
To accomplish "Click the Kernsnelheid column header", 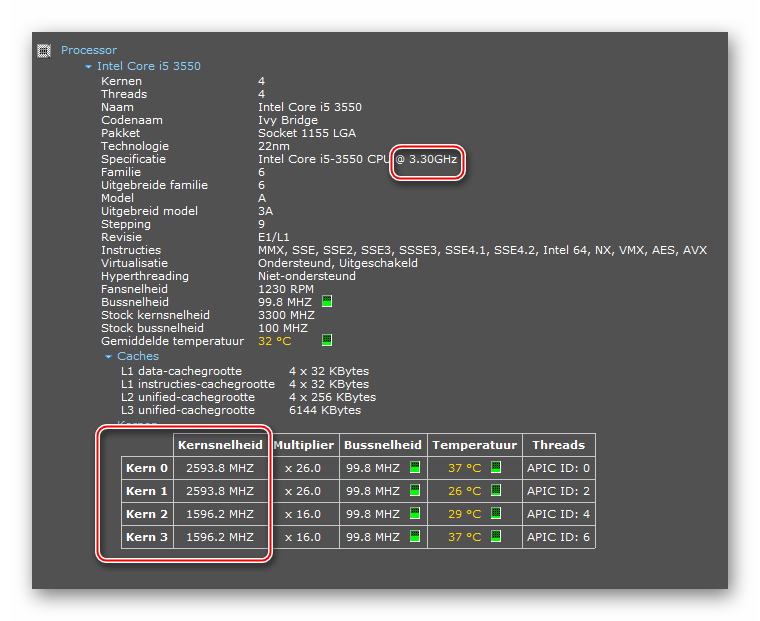I will [220, 445].
